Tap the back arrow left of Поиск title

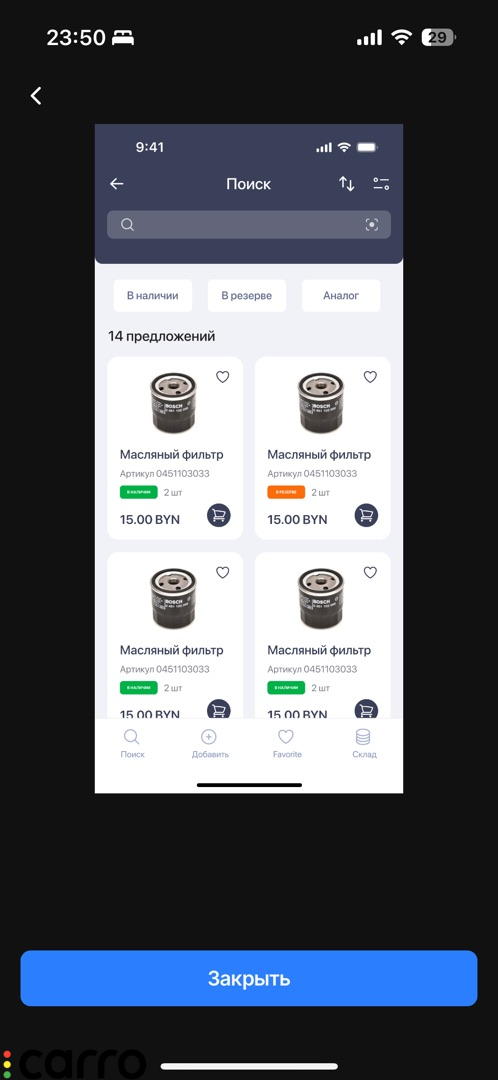(116, 184)
